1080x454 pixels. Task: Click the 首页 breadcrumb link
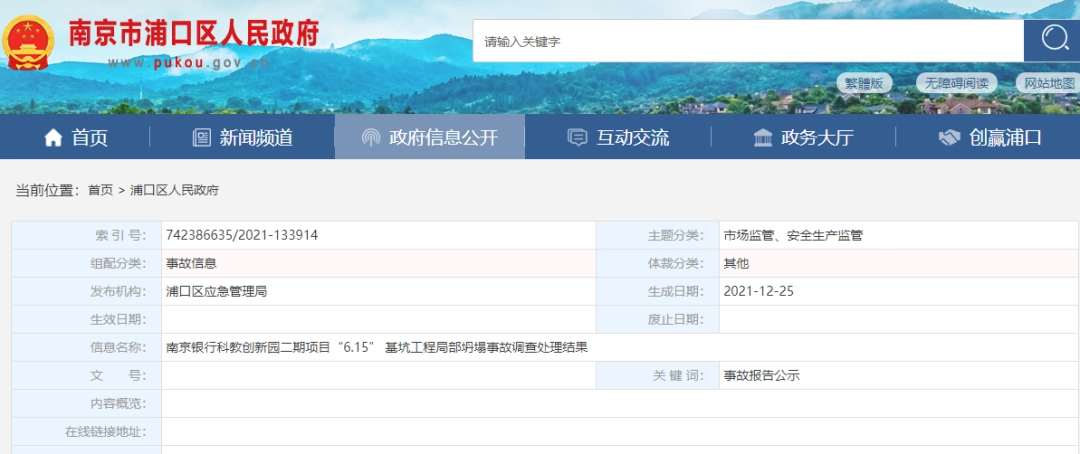point(100,191)
